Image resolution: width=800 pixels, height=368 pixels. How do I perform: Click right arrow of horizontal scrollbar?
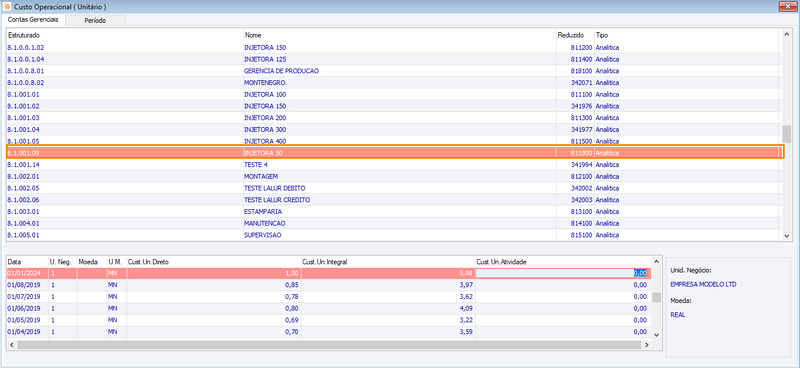click(646, 345)
